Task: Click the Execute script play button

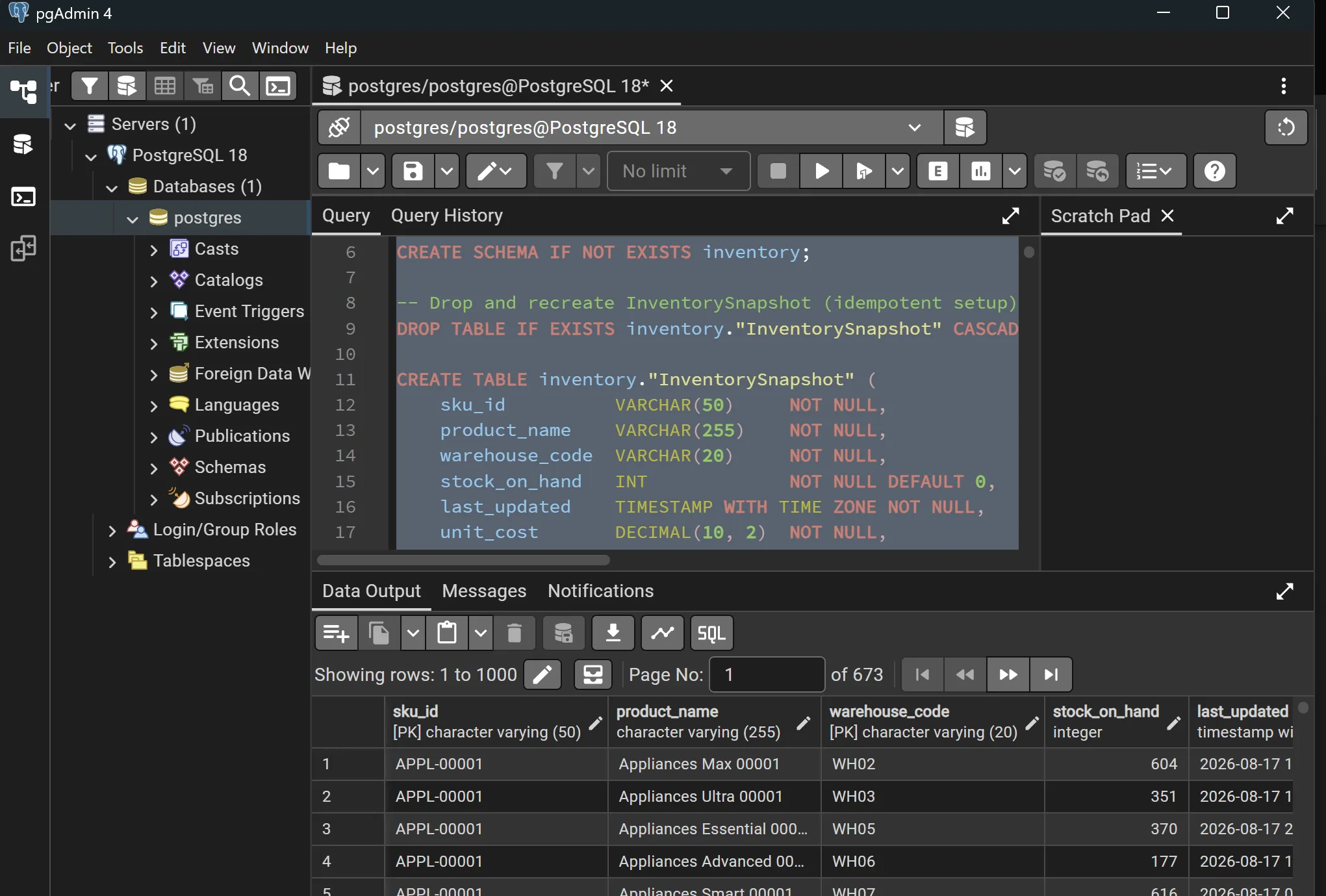Action: pos(821,172)
